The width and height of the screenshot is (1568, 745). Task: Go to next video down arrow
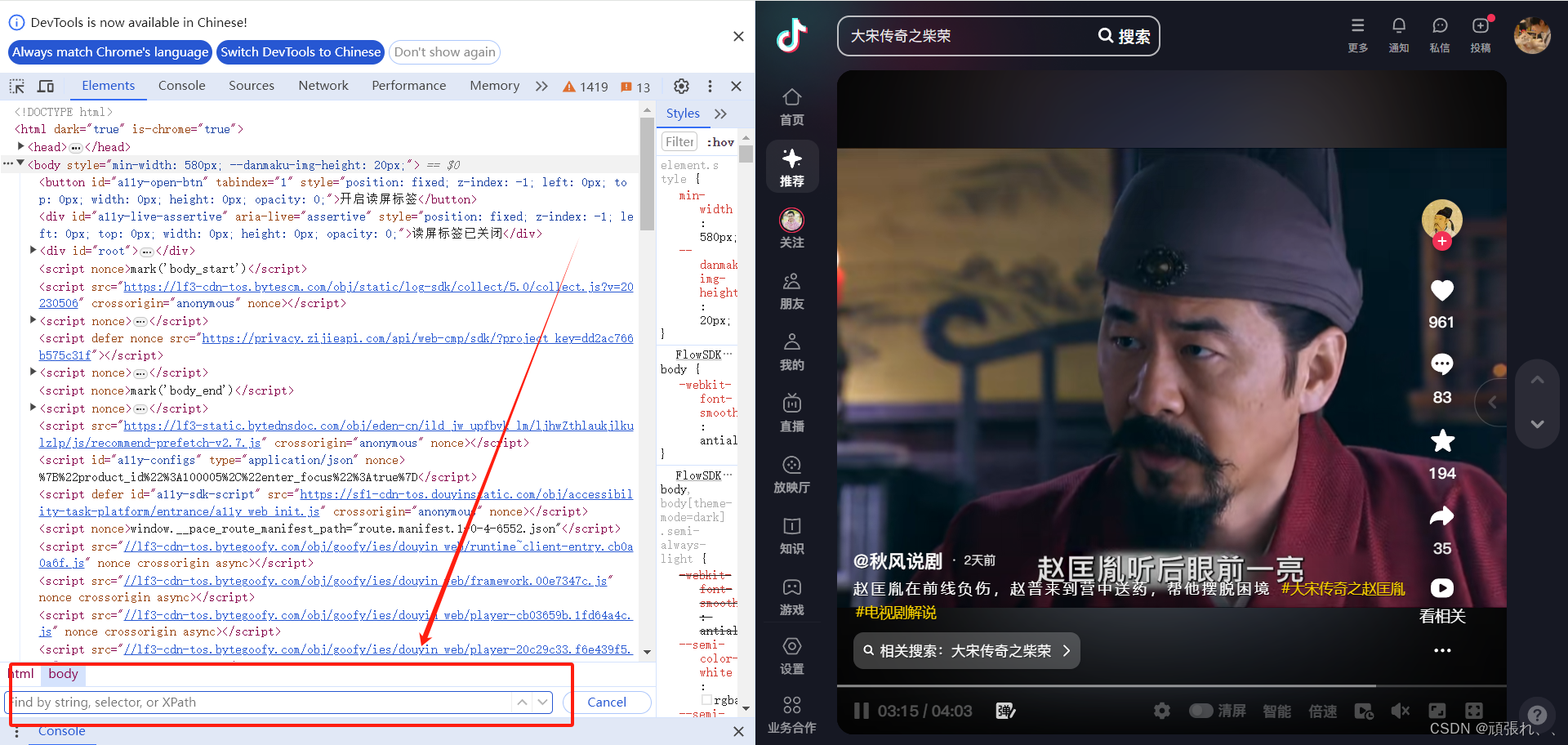pos(1537,424)
